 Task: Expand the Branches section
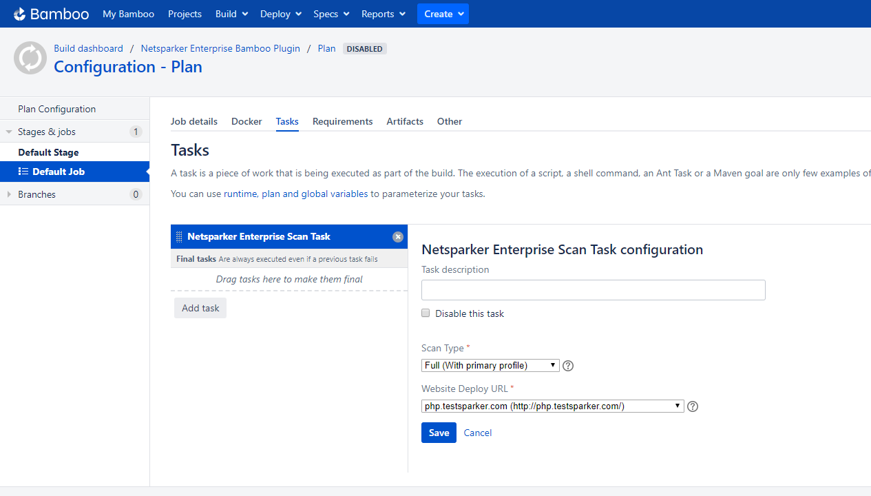coord(9,195)
